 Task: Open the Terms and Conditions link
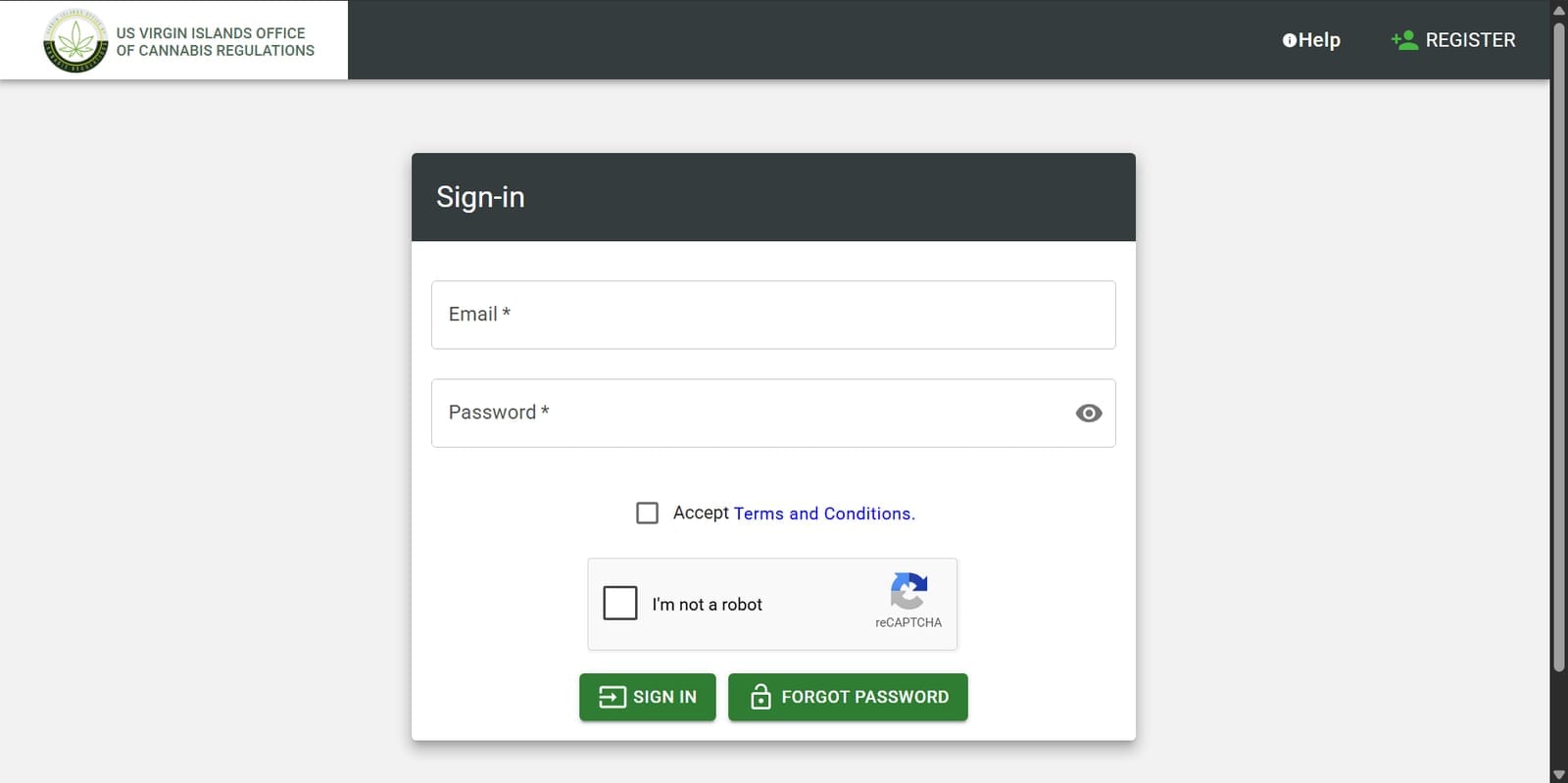(x=822, y=513)
